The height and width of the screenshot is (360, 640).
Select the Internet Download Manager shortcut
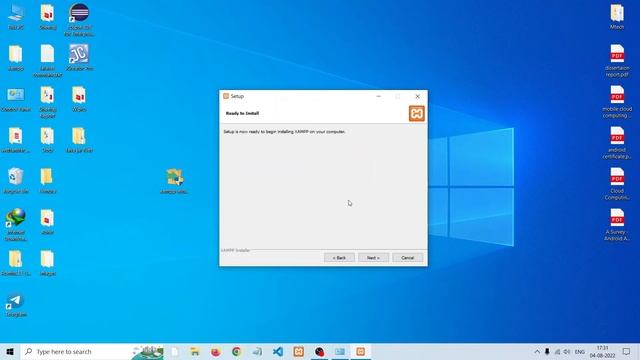click(16, 224)
